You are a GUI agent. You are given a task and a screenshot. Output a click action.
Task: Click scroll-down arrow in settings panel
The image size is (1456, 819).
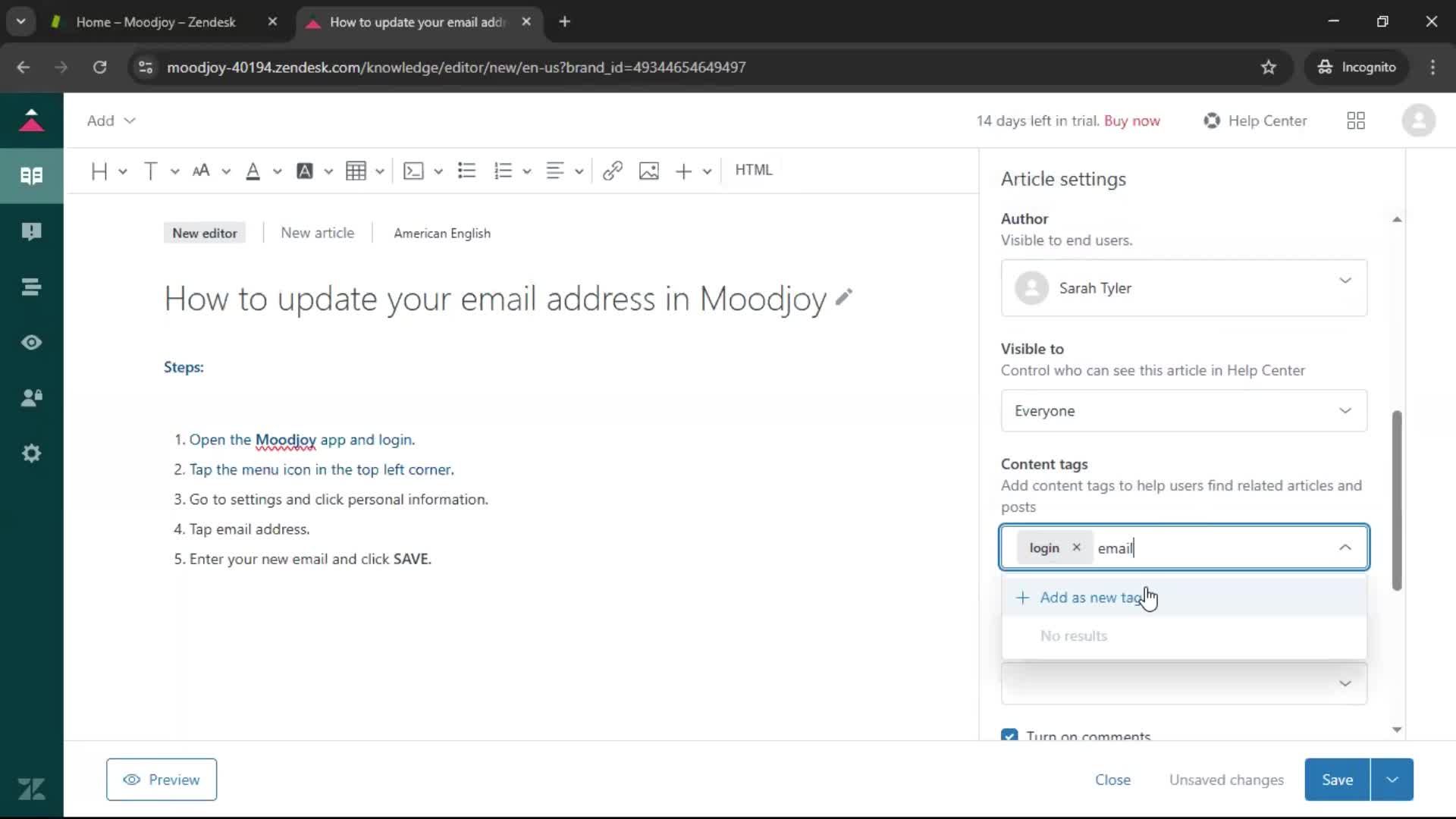pos(1397,730)
